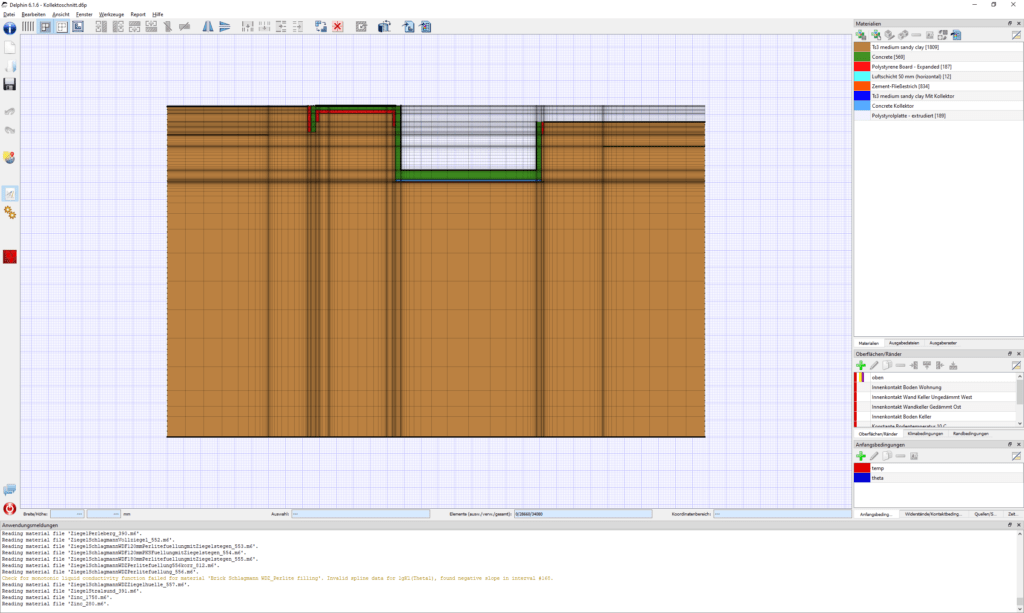
Task: Toggle color display icon in Anfangsbedingungen panel
Action: [x=1016, y=456]
